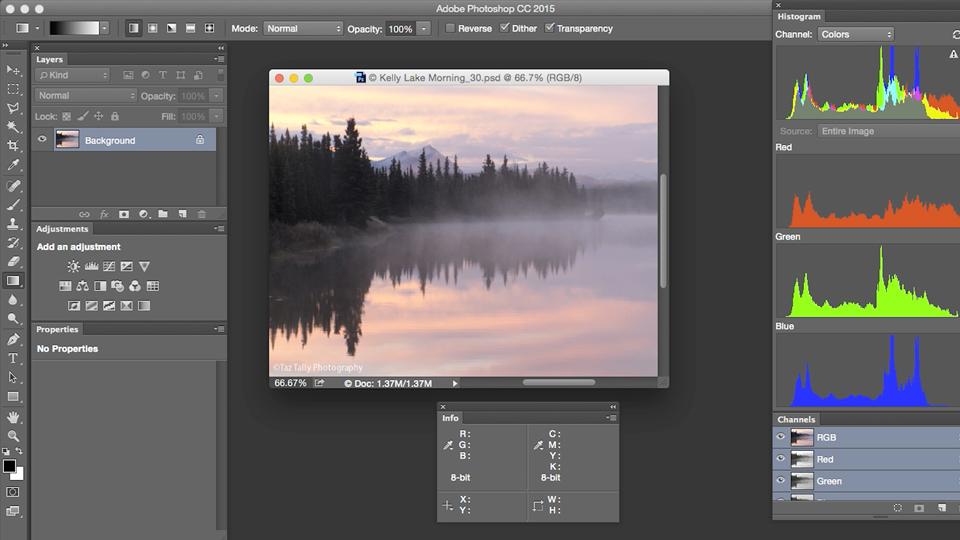Select the Blur tool
The image size is (960, 540).
[x=13, y=299]
